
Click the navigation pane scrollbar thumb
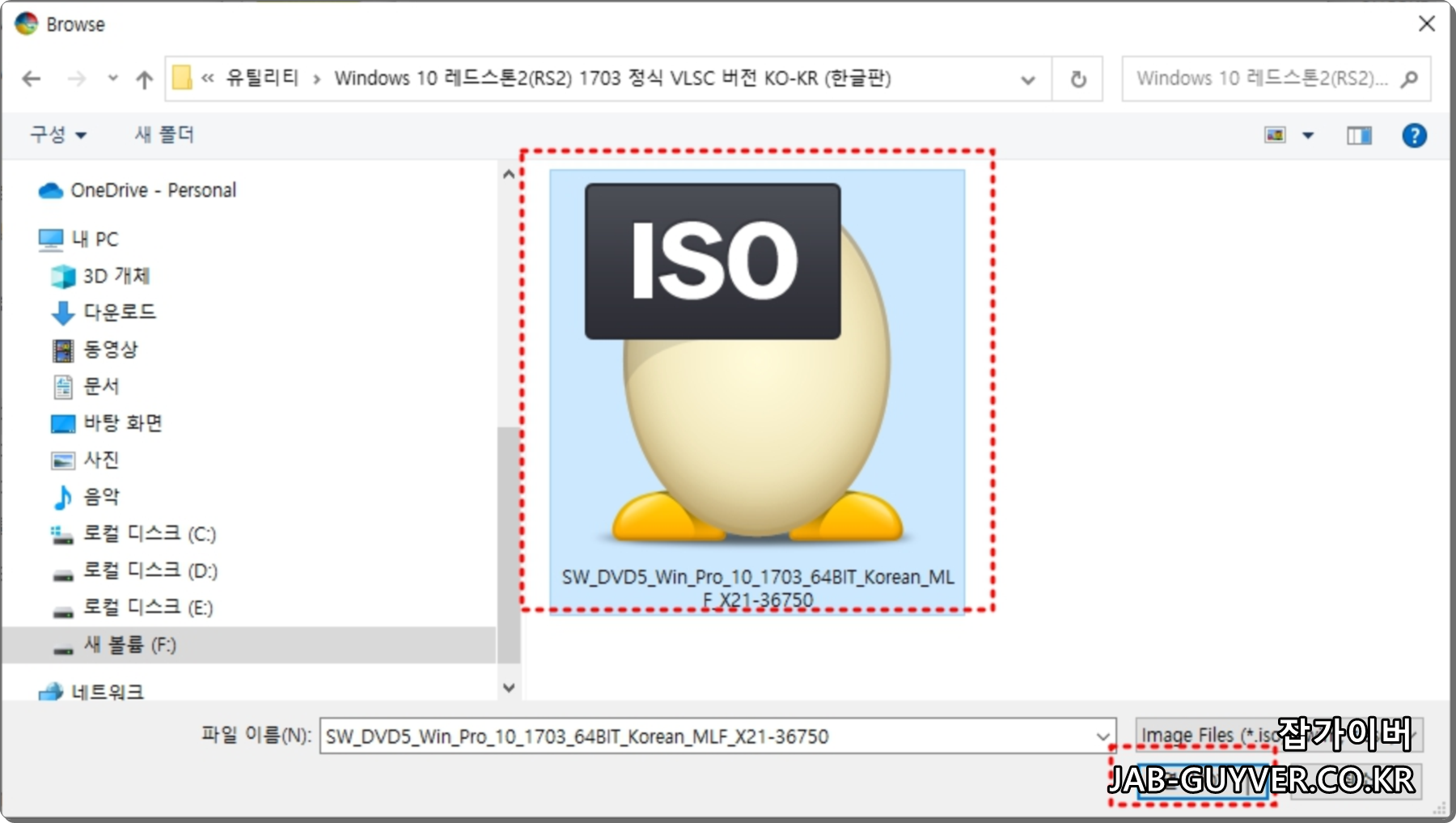[x=509, y=545]
